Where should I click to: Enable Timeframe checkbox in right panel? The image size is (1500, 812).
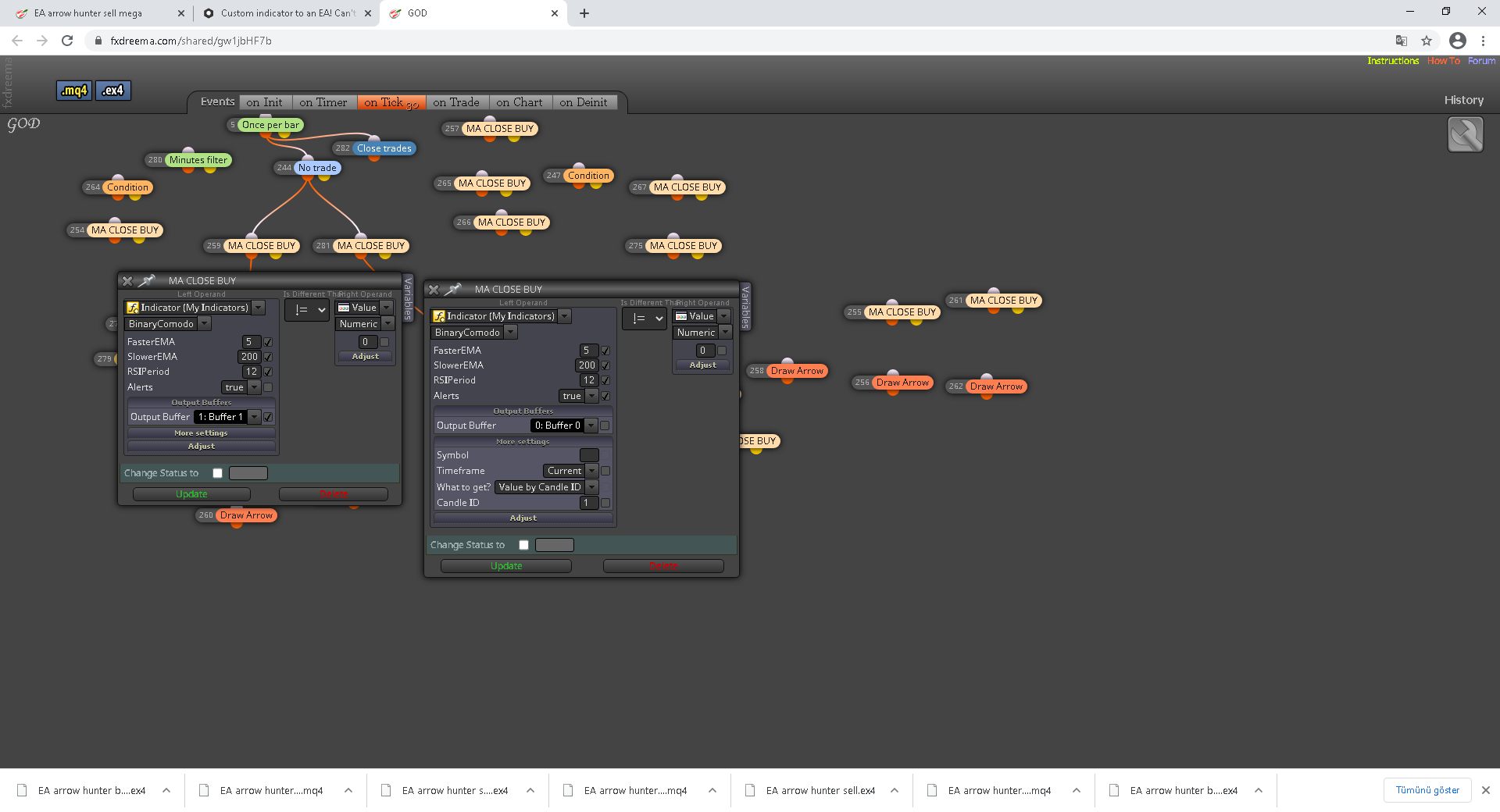[x=605, y=471]
